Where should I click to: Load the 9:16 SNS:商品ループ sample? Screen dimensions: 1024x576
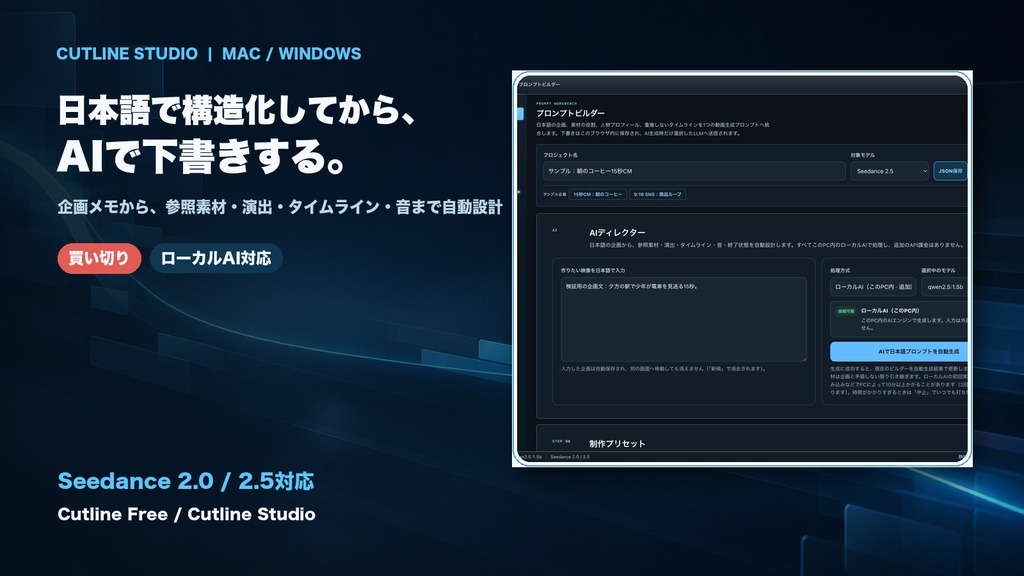[658, 195]
